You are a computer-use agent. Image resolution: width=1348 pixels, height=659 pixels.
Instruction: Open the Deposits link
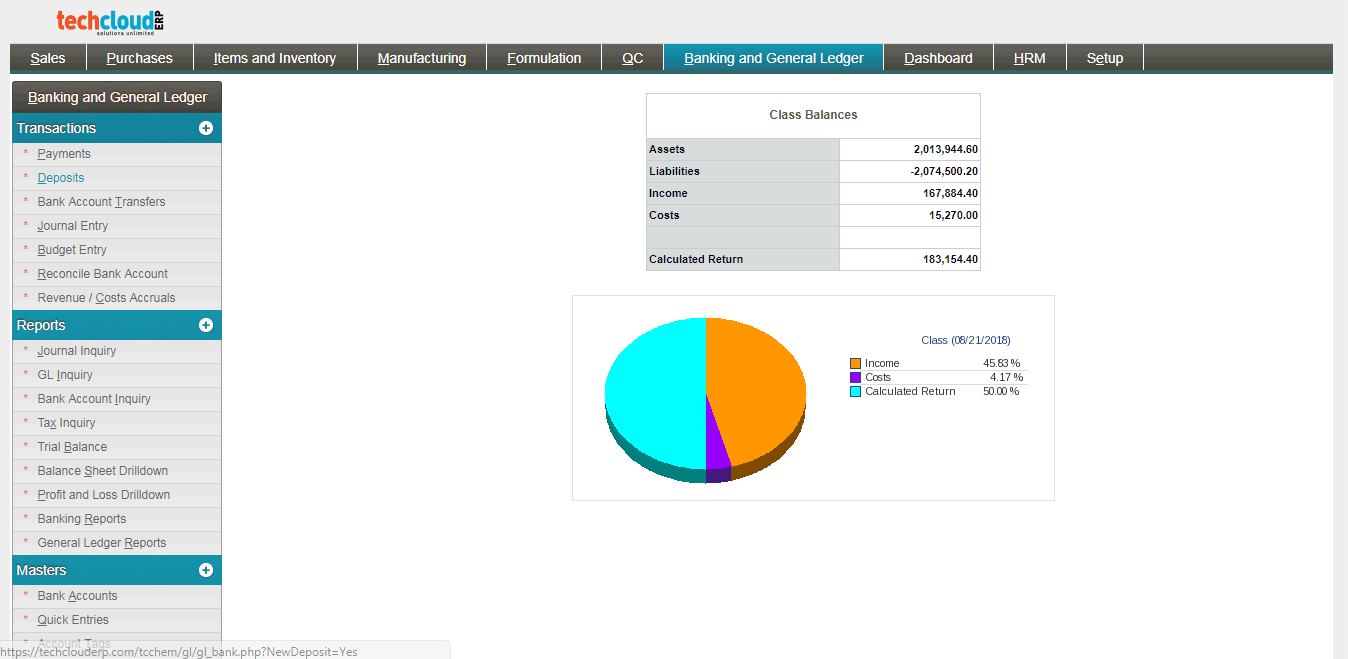point(61,178)
